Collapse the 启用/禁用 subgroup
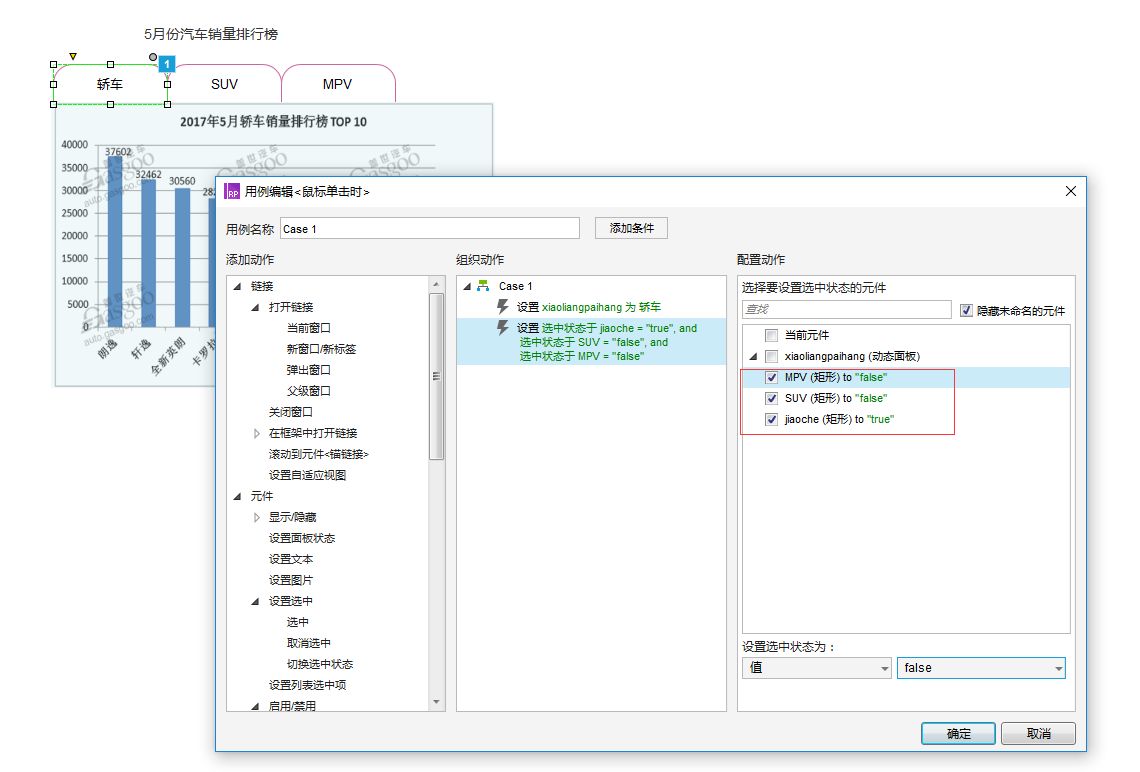 point(255,706)
